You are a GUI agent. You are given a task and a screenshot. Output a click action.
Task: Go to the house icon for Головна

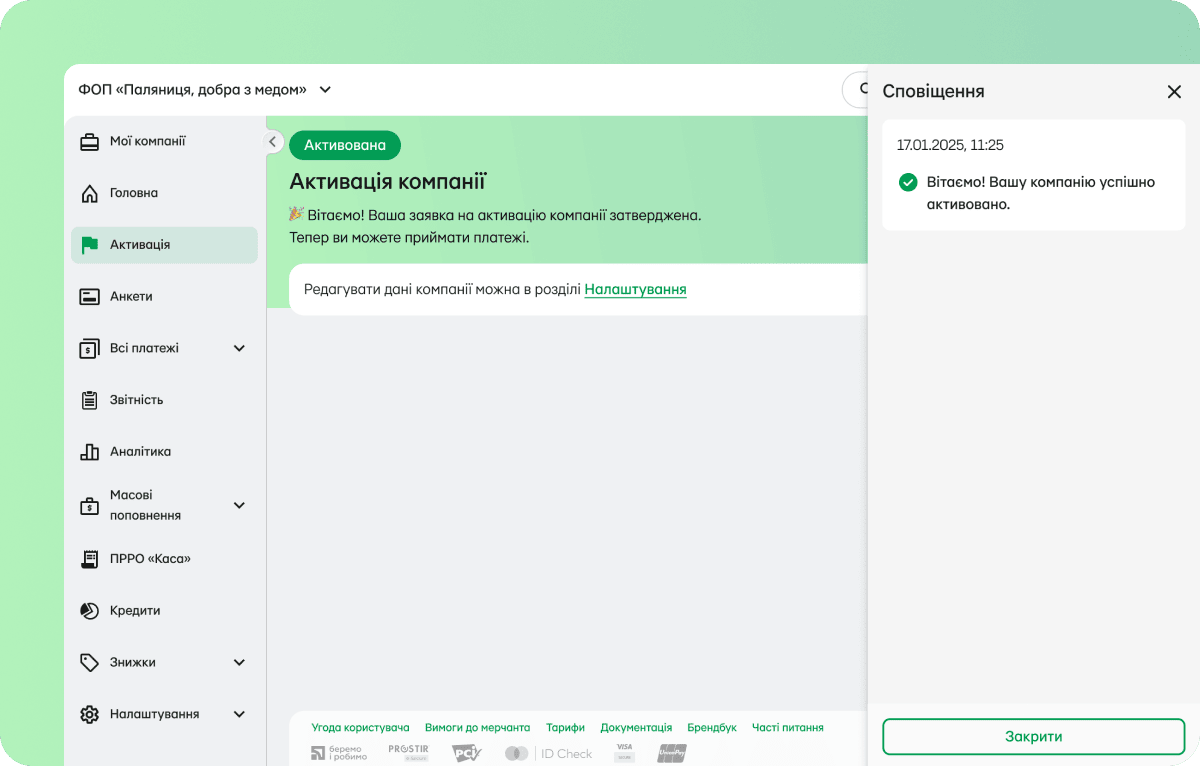point(89,193)
